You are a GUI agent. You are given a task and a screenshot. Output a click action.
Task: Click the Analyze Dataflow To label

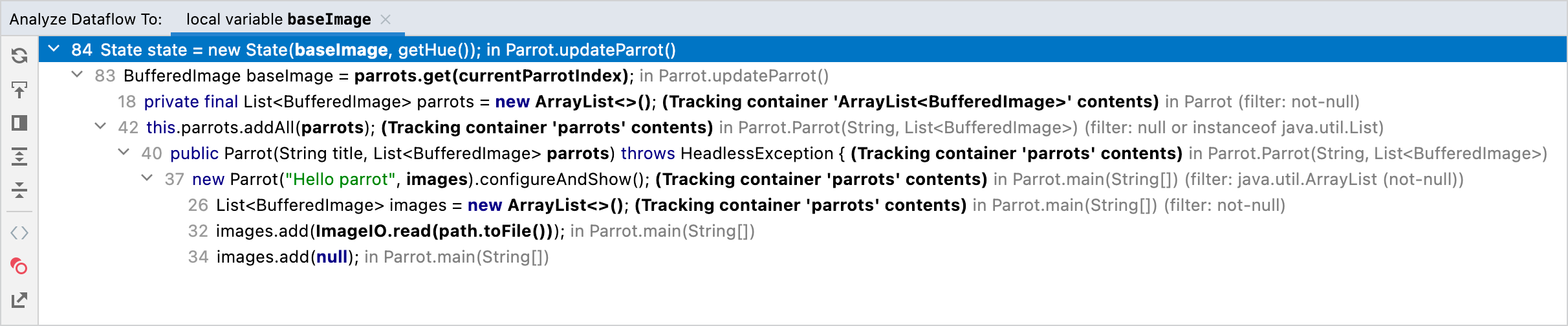click(x=86, y=19)
